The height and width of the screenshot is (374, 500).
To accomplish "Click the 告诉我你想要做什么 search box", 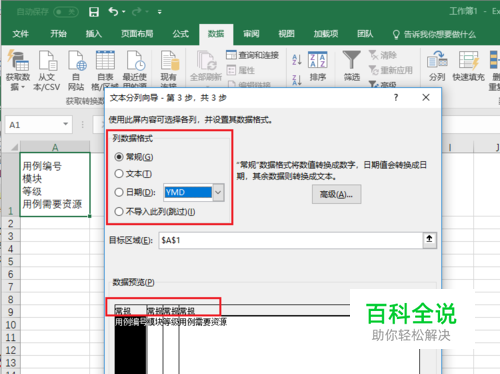I will (435, 34).
